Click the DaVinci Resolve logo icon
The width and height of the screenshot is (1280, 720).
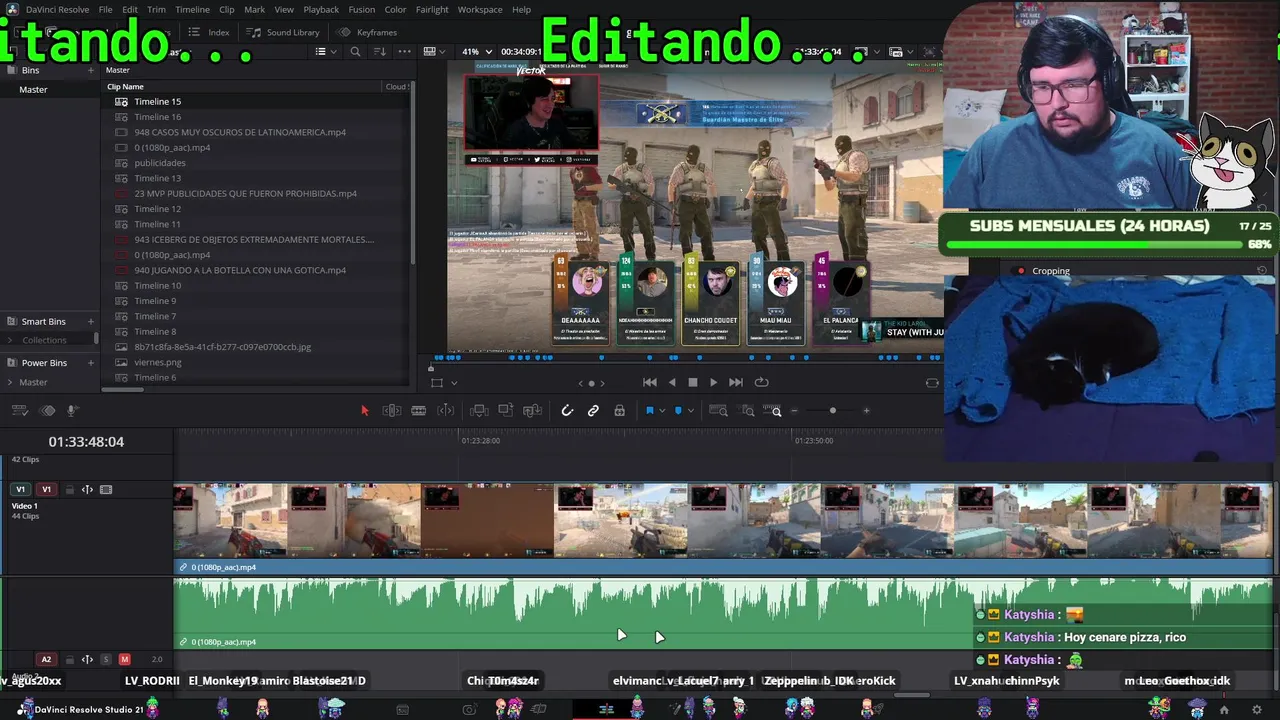(12, 9)
